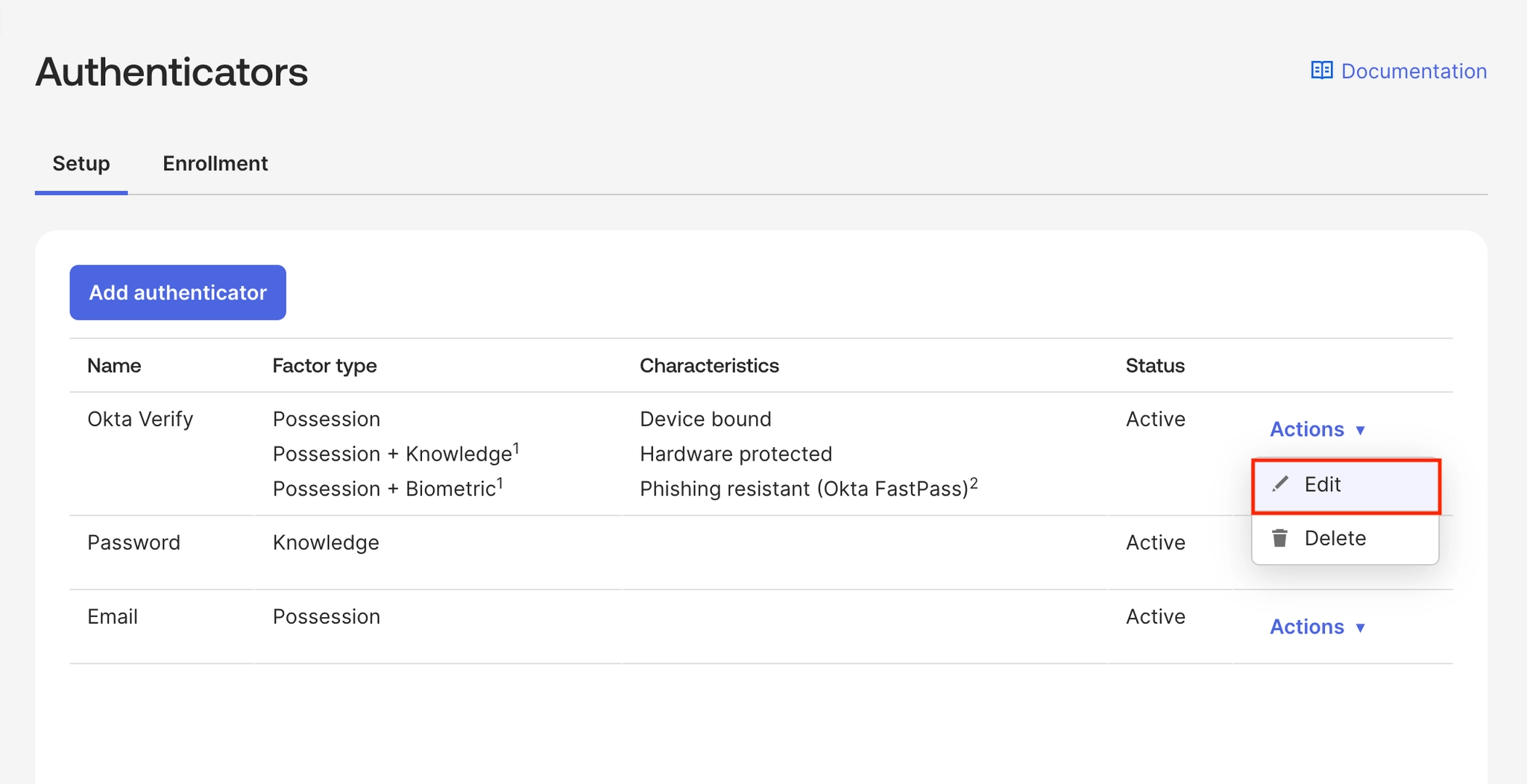This screenshot has height=784, width=1527.
Task: Click the Add authenticator button
Action: click(x=177, y=292)
